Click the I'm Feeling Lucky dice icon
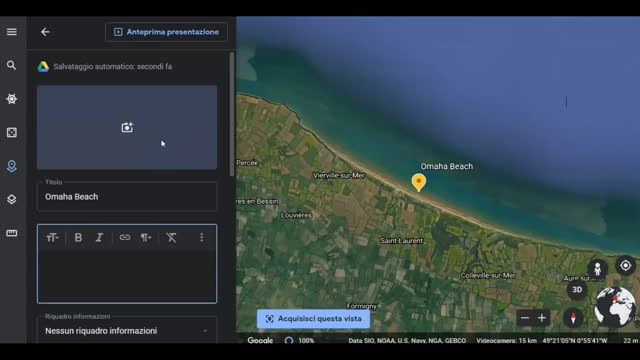The height and width of the screenshot is (360, 640). coord(11,133)
